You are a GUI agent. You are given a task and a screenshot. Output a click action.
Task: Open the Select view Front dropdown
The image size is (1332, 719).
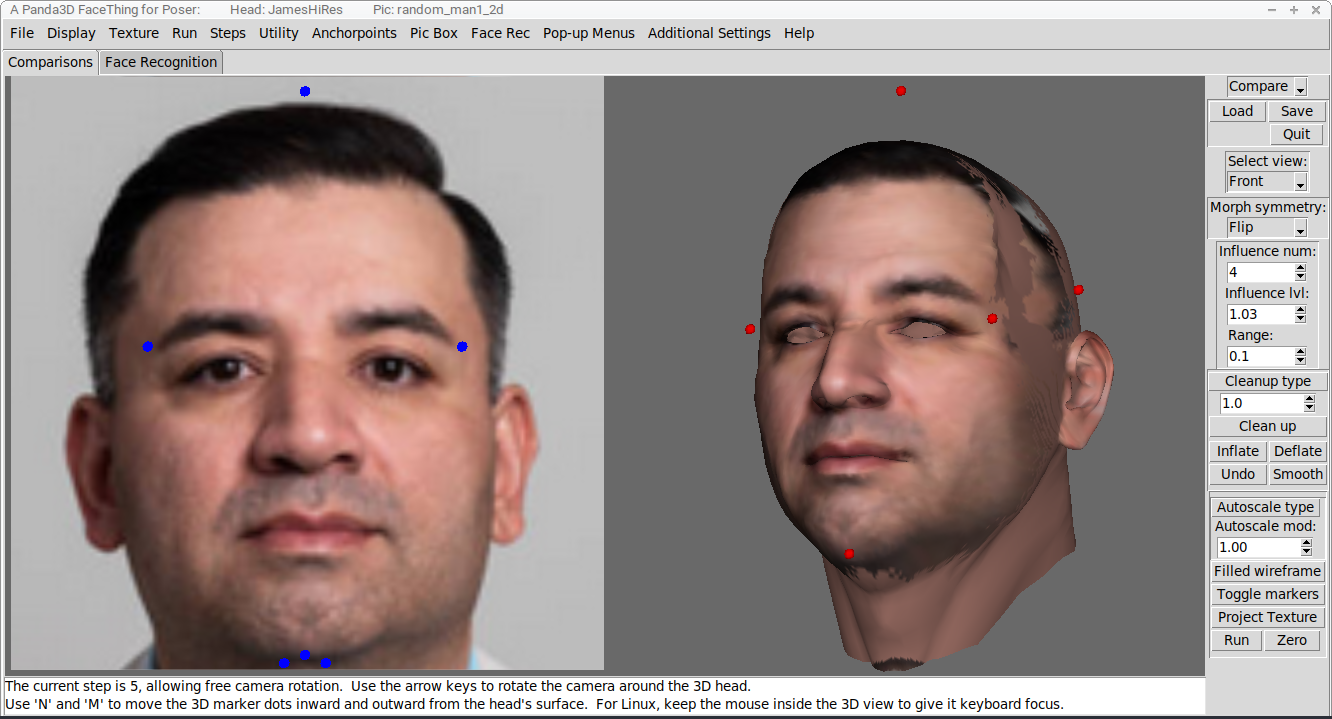point(1267,182)
